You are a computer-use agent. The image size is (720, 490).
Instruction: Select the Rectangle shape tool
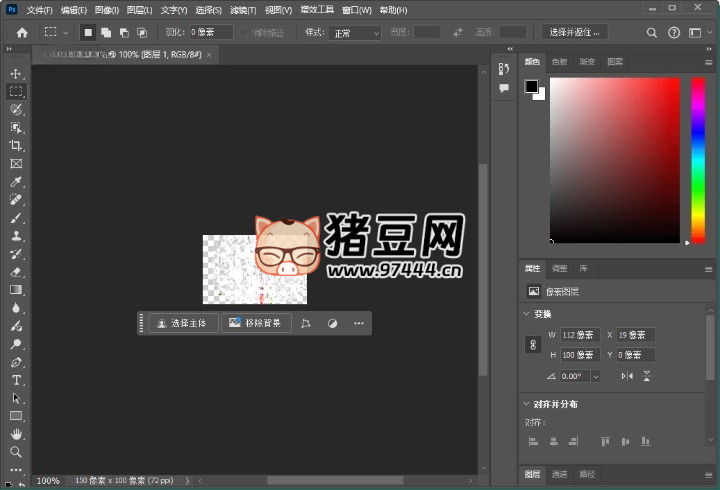16,416
